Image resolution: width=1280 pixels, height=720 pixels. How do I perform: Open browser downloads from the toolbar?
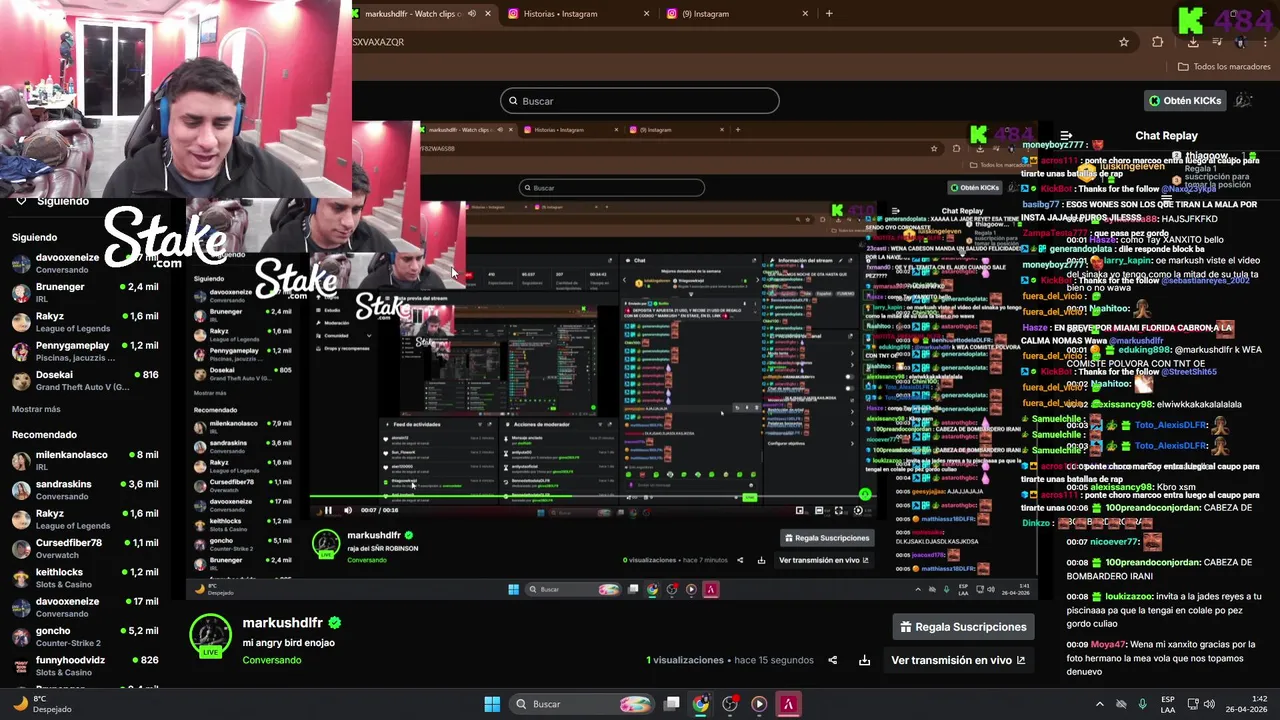1193,42
